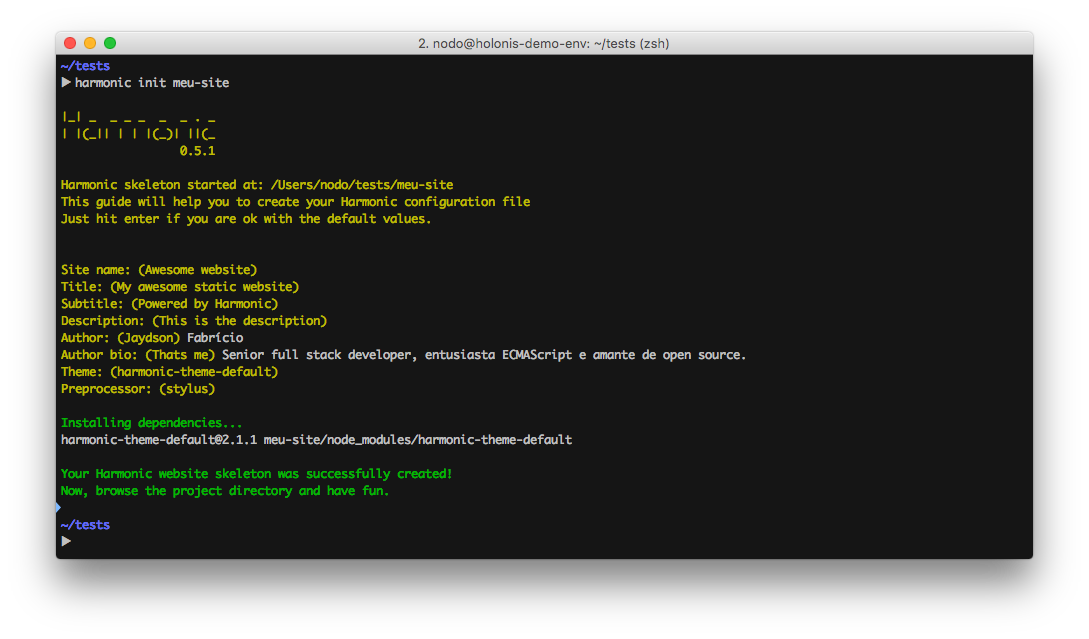Click the 'Site name: (Awesome website)' line
Viewport: 1089px width, 639px height.
(159, 269)
